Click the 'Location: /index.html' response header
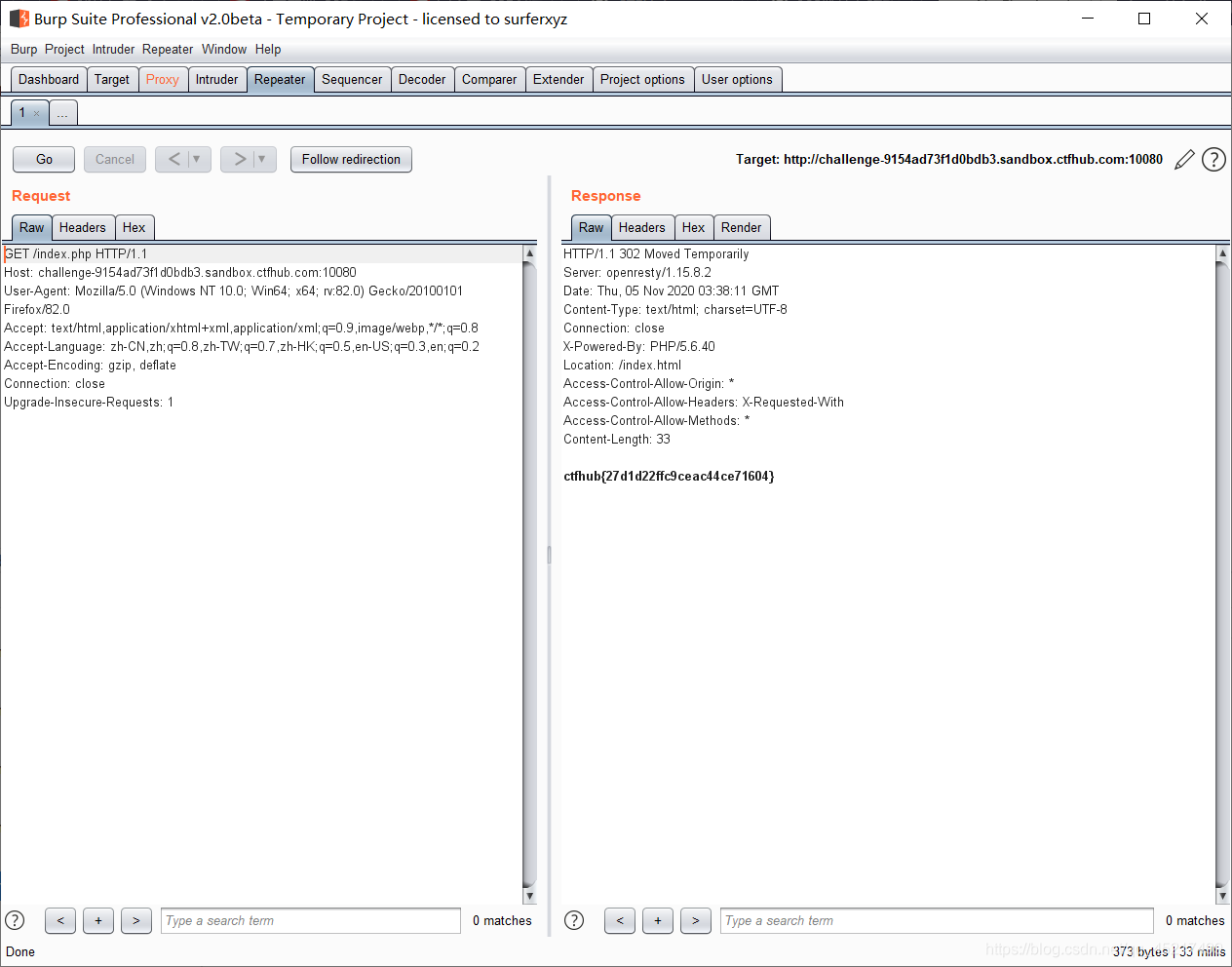Viewport: 1232px width, 967px height. click(x=622, y=366)
